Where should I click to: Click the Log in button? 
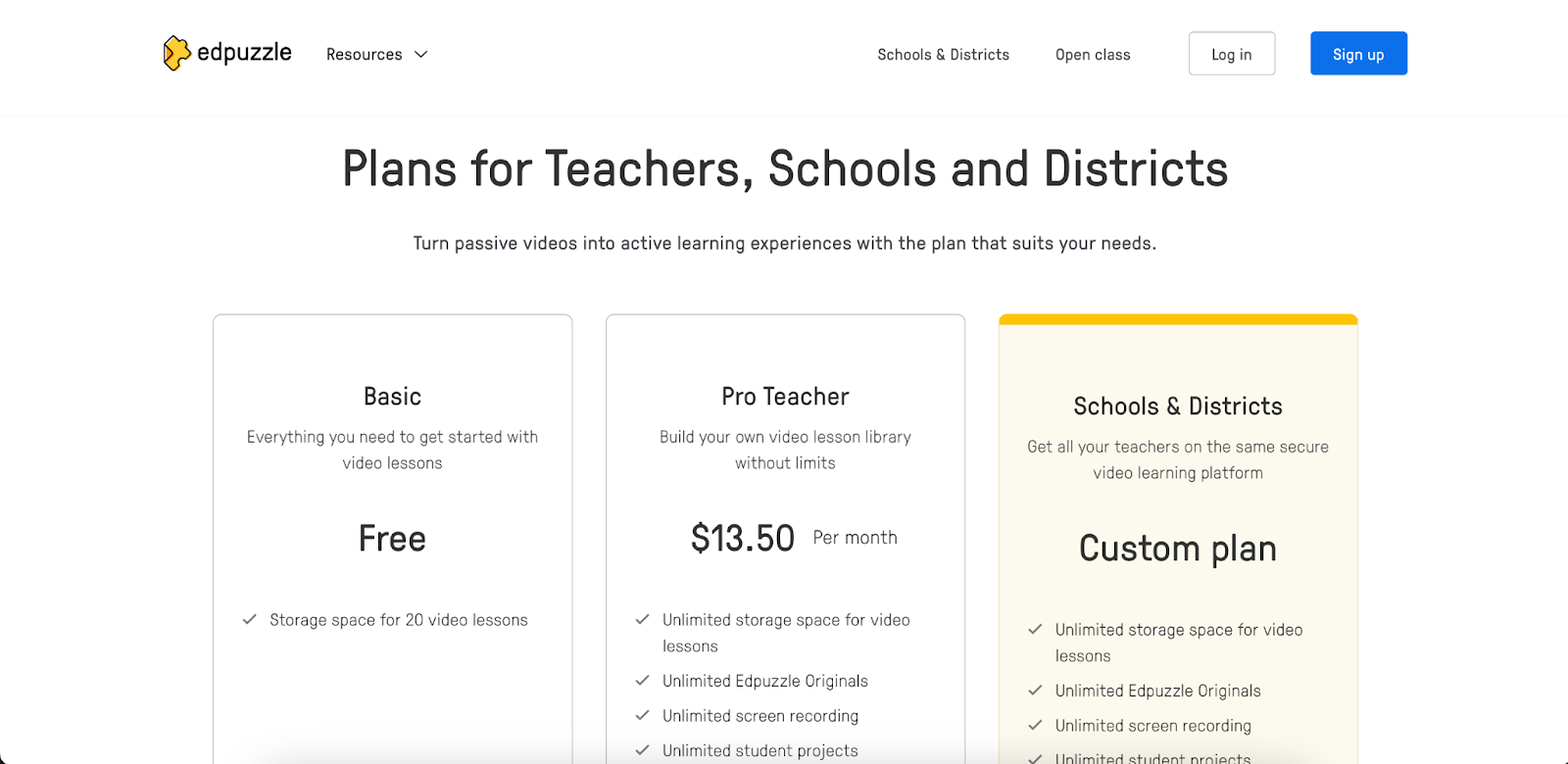pos(1232,54)
